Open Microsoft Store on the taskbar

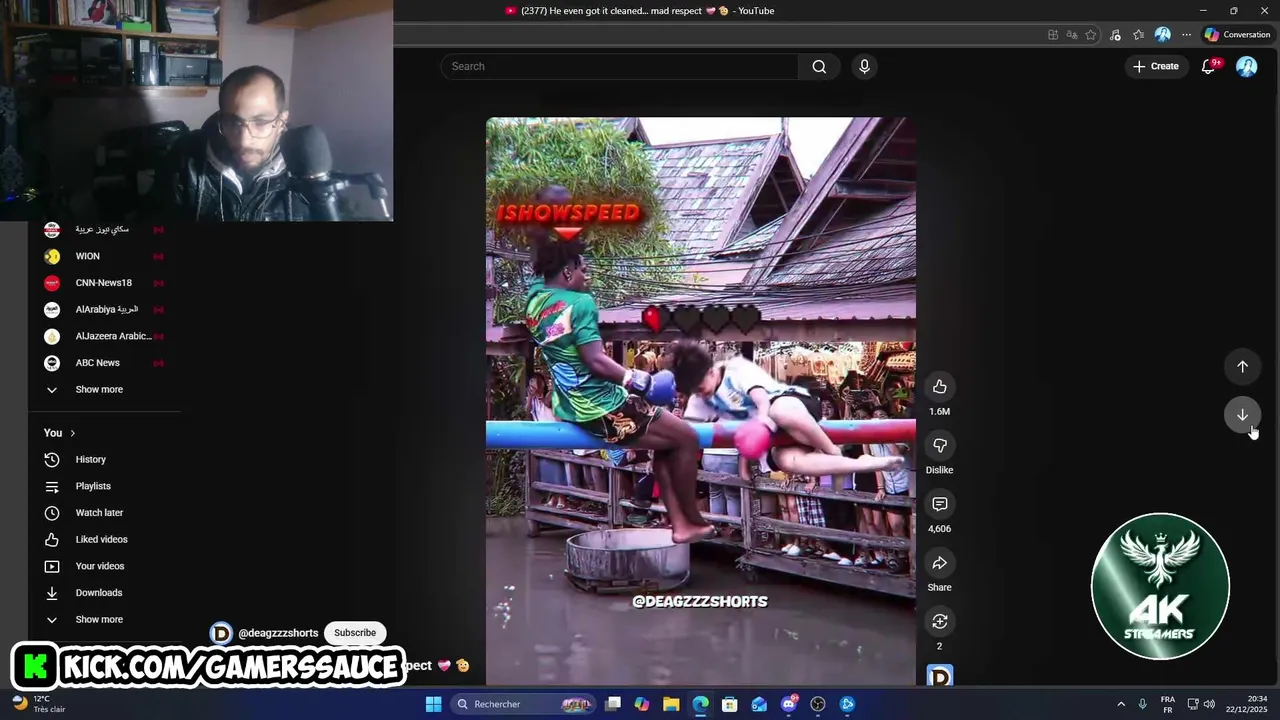click(x=730, y=704)
